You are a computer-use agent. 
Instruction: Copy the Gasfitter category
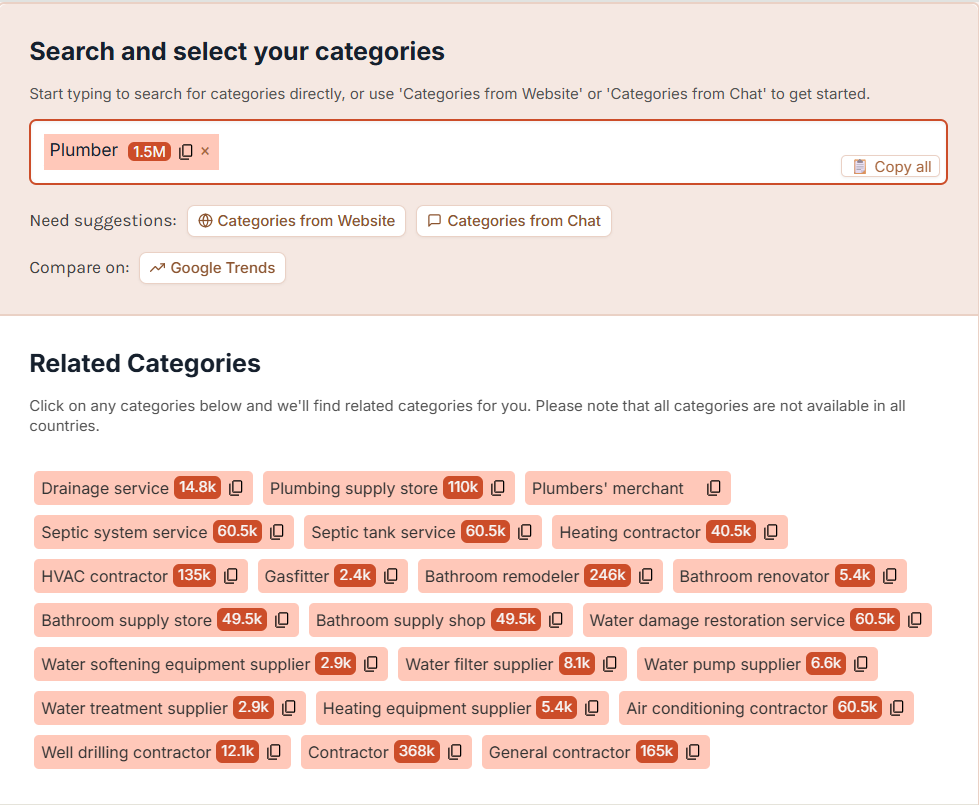click(x=391, y=576)
